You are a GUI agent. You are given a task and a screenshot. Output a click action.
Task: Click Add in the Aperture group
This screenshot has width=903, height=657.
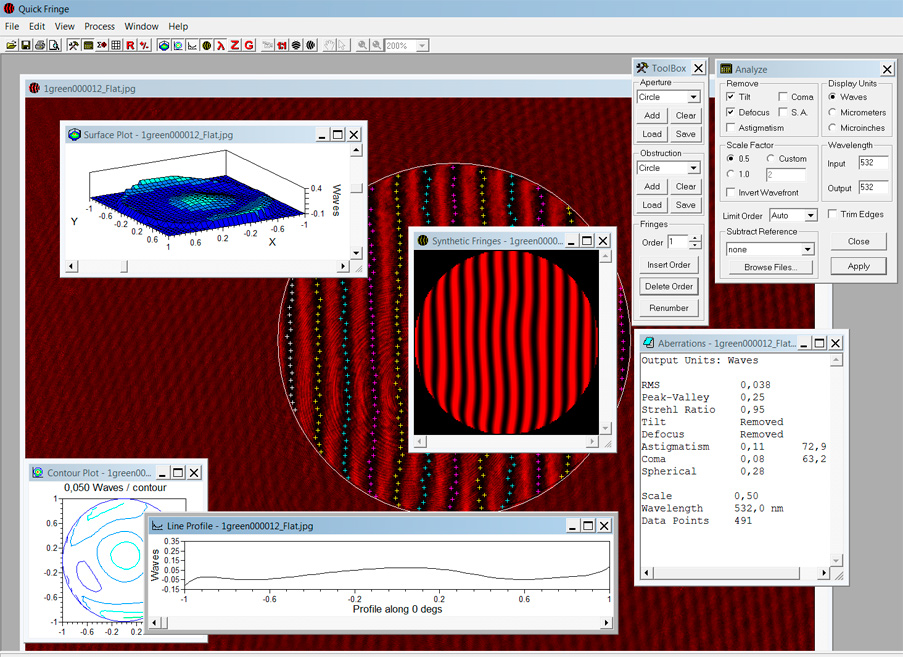652,115
